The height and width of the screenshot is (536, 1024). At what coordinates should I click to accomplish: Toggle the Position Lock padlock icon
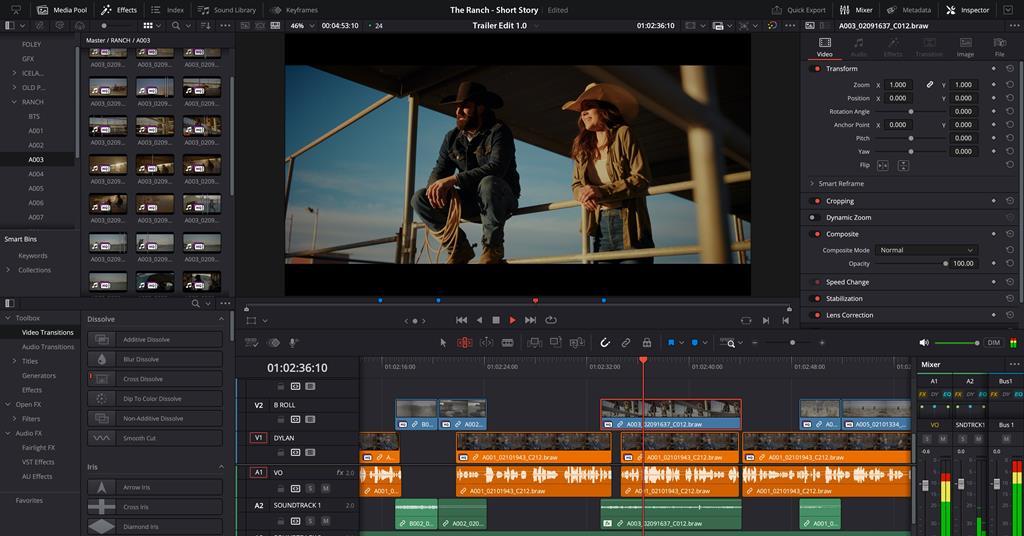(x=647, y=343)
